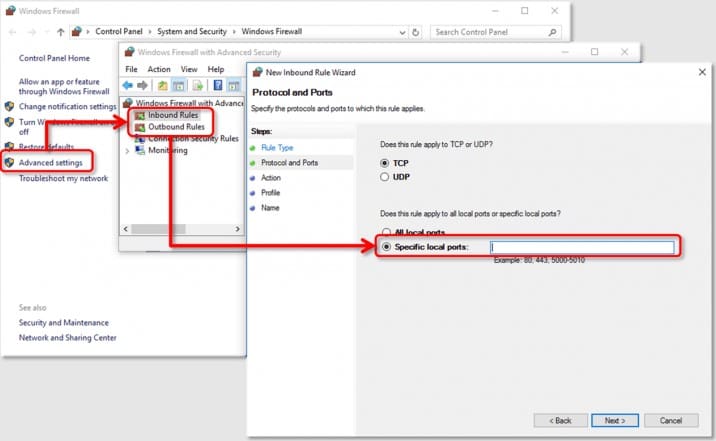This screenshot has height=441, width=716.
Task: Click the tree pane horizontal scrollbar thumb
Action: pyautogui.click(x=158, y=229)
